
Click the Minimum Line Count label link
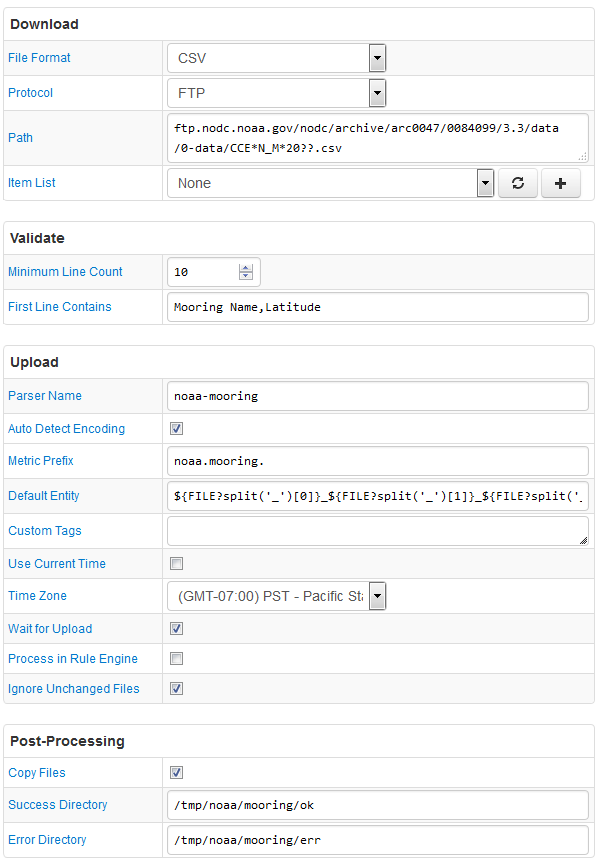point(65,272)
